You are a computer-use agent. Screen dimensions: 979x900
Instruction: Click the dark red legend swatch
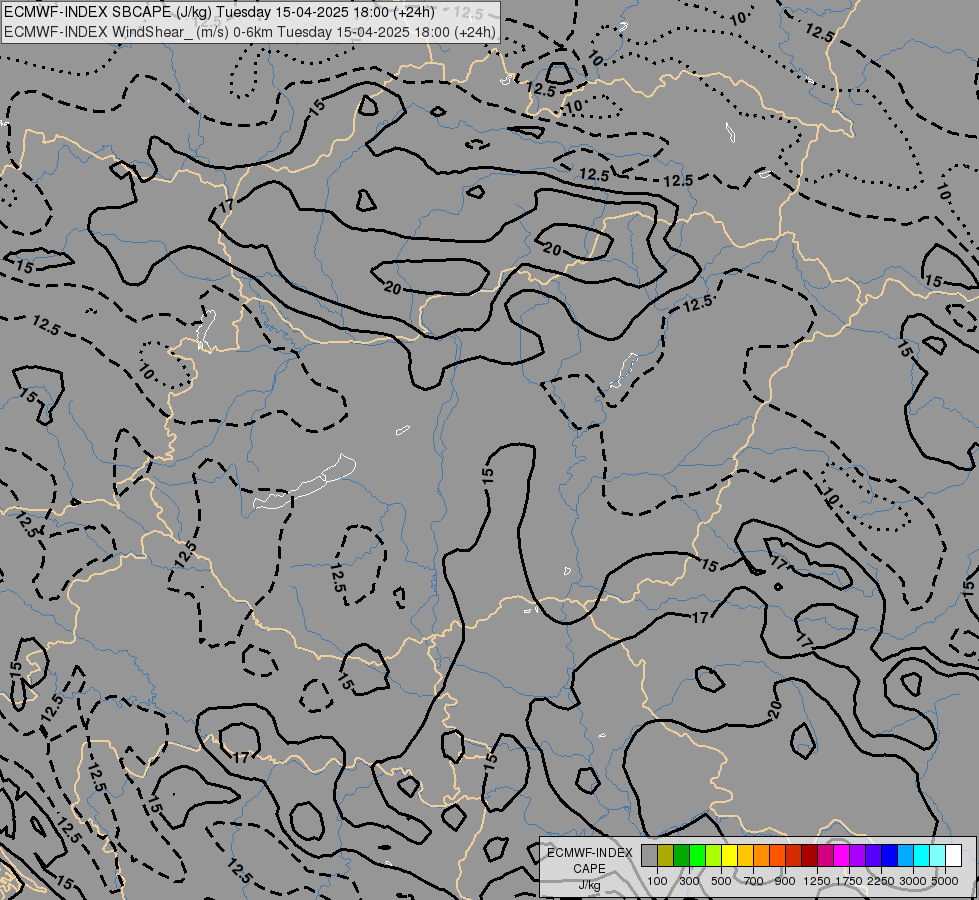(x=809, y=855)
